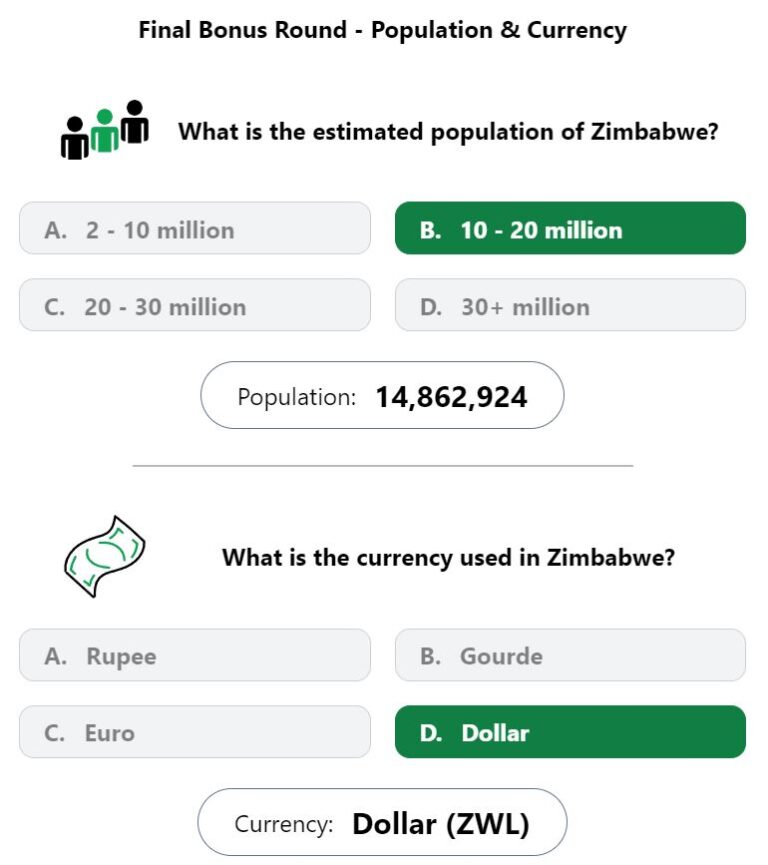Select the green D. Dollar answer
Image resolution: width=768 pixels, height=865 pixels.
(x=570, y=731)
